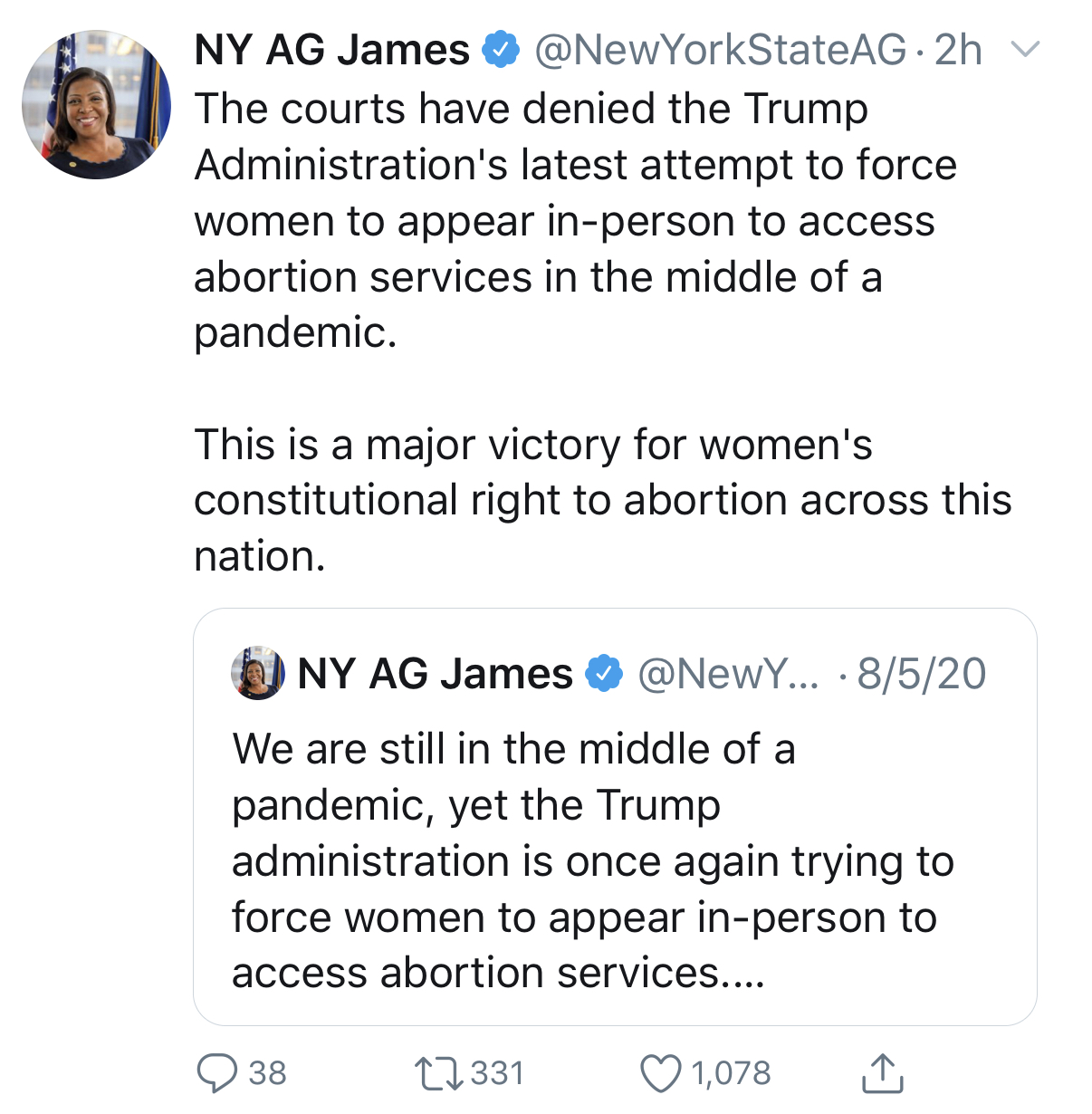
Task: Tap the 8/5/20 date on quoted tweet
Action: point(922,674)
